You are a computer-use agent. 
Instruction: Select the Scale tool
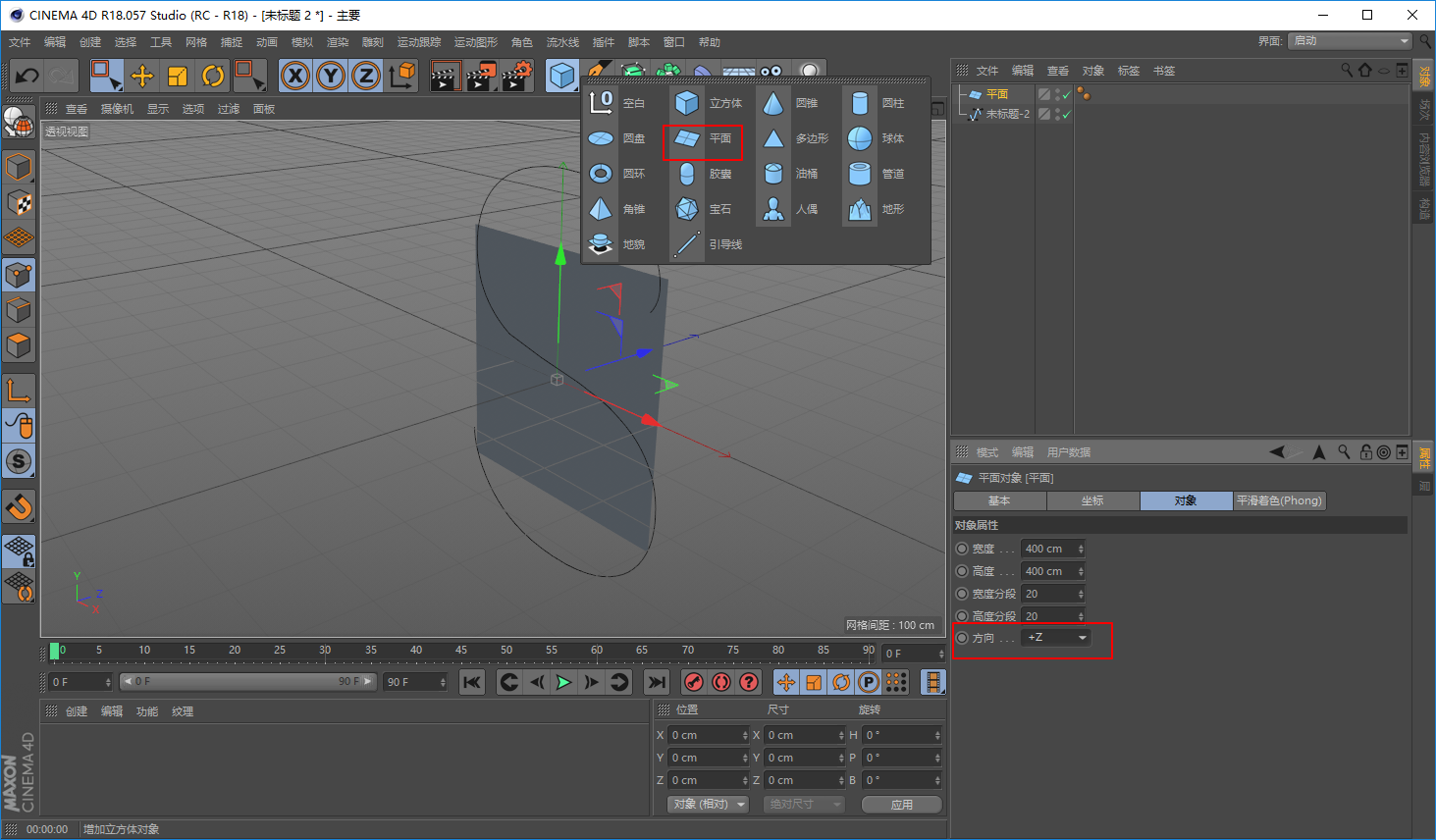(178, 76)
